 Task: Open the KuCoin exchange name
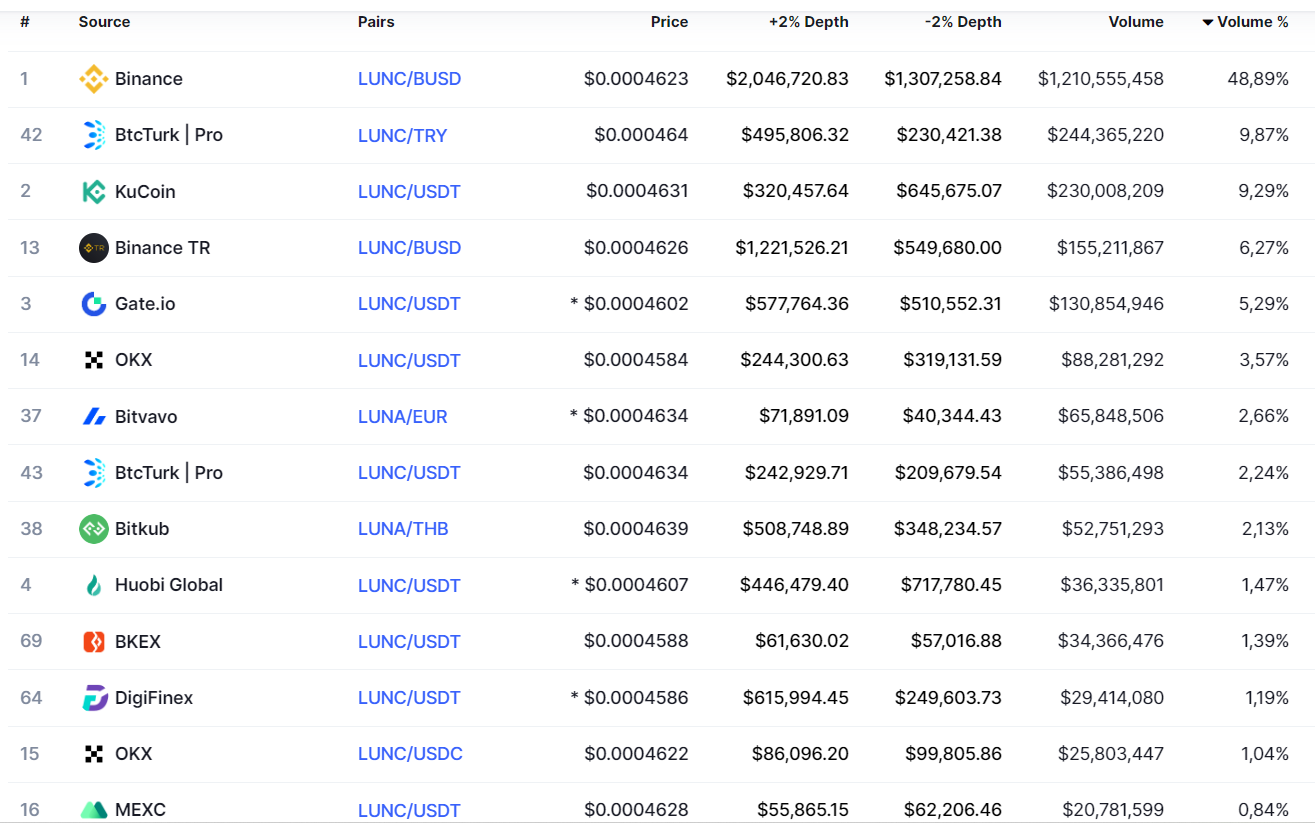coord(145,192)
